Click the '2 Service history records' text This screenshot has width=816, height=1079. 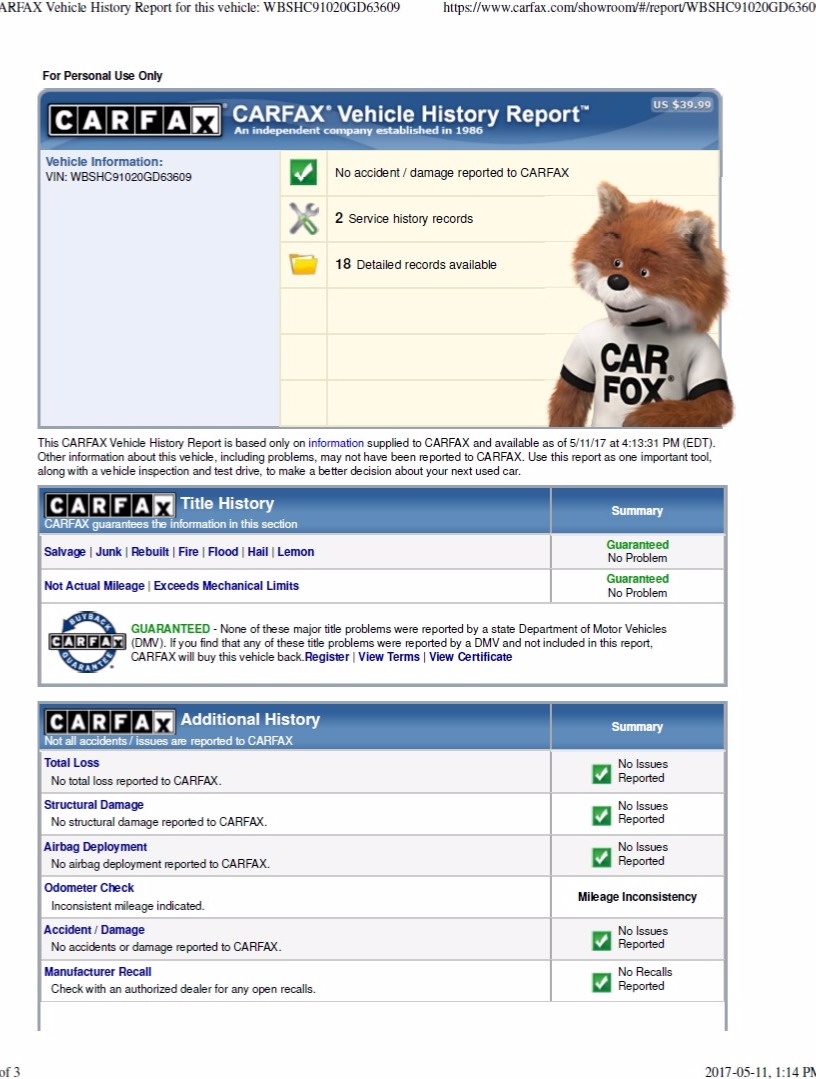(x=404, y=218)
